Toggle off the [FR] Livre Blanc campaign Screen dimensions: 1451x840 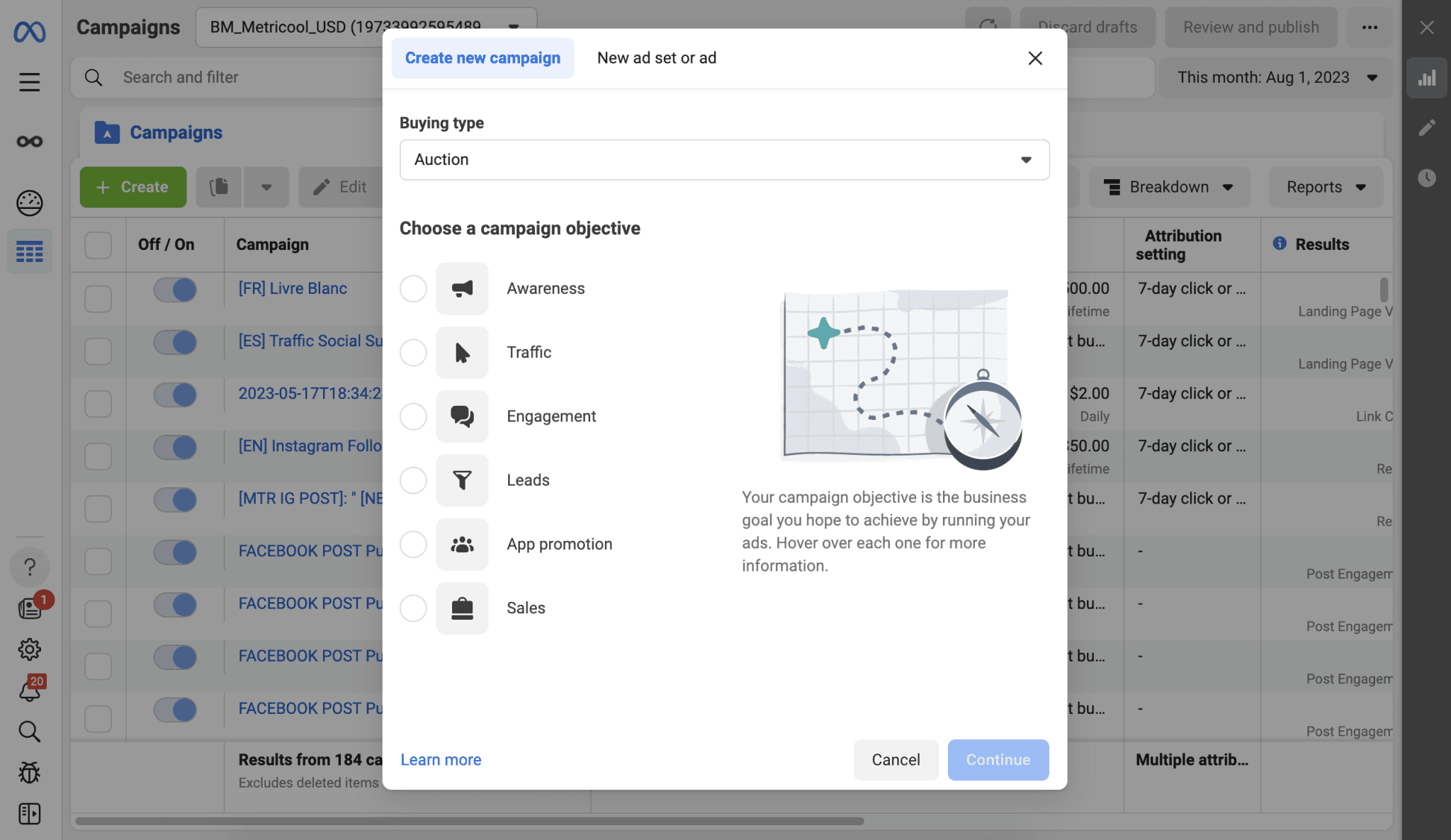tap(174, 289)
